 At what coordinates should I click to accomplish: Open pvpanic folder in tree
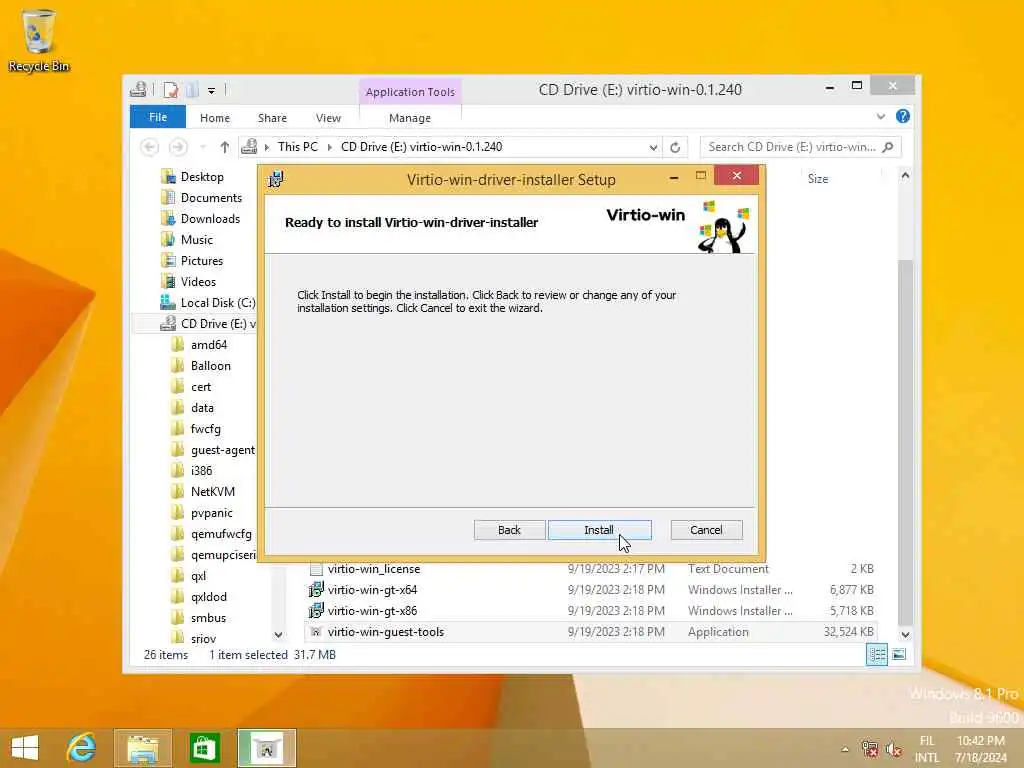211,513
